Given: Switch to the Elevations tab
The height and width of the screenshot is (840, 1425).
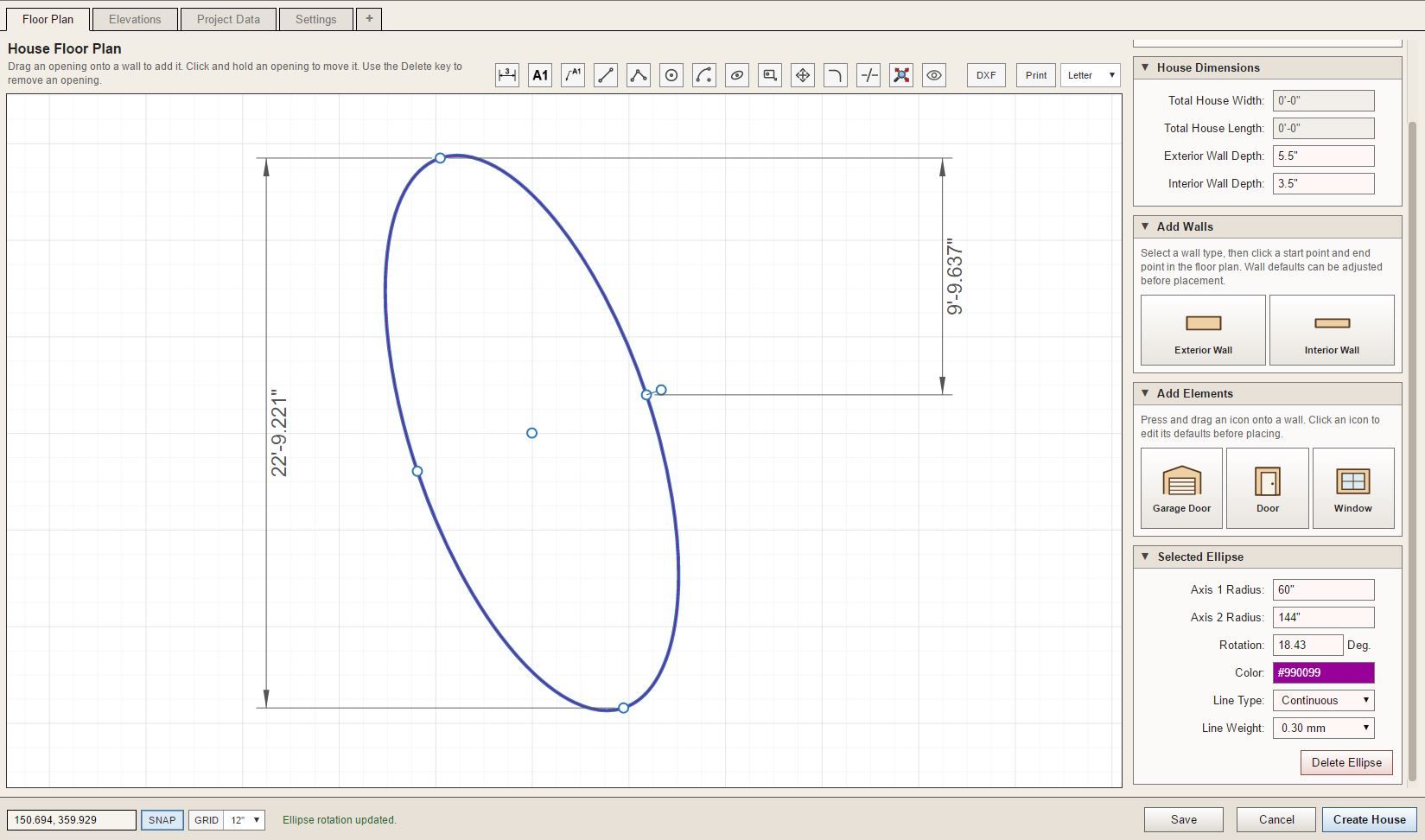Looking at the screenshot, I should (135, 19).
